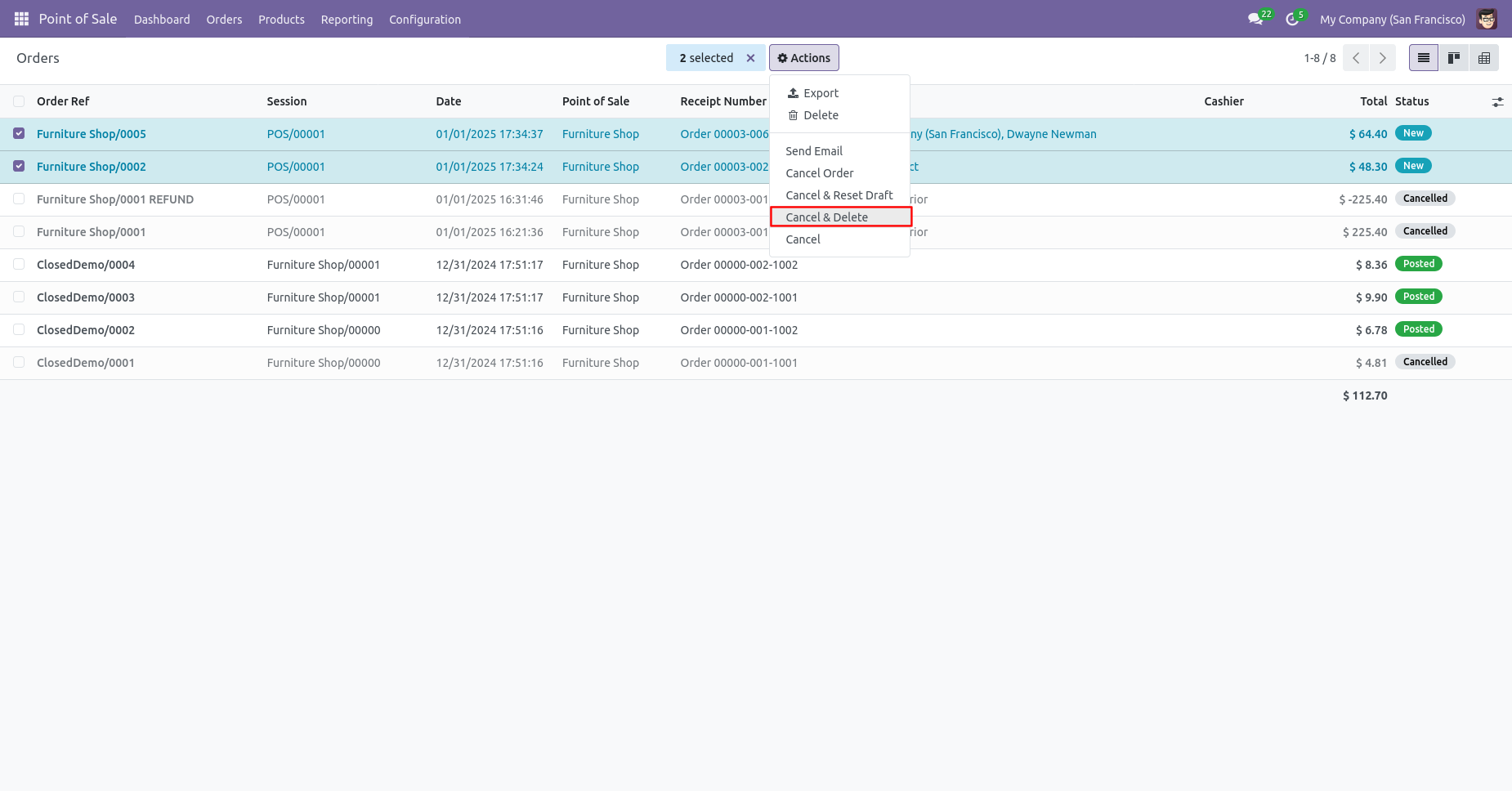
Task: Open the user avatar menu
Action: [1487, 19]
